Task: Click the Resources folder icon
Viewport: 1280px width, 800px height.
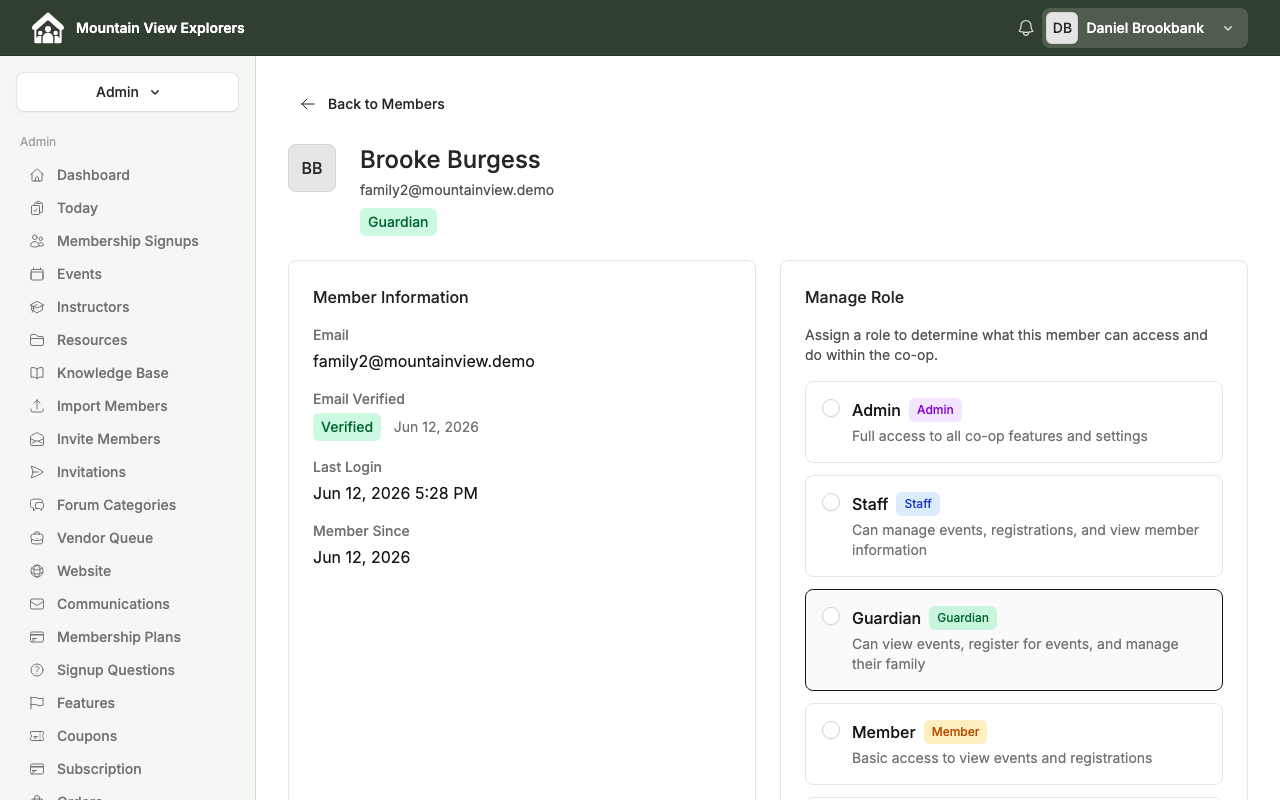Action: coord(37,340)
